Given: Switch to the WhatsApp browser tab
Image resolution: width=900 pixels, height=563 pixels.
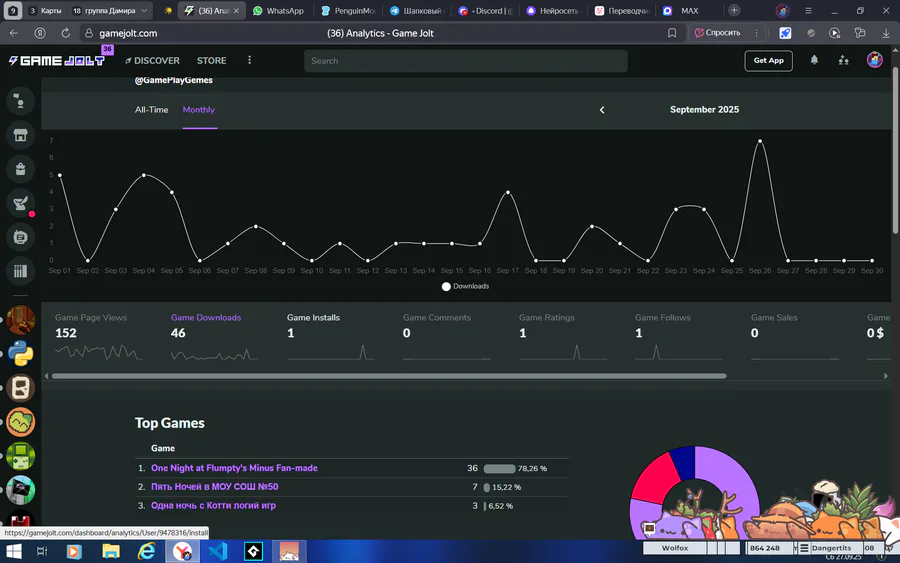Looking at the screenshot, I should click(x=278, y=10).
